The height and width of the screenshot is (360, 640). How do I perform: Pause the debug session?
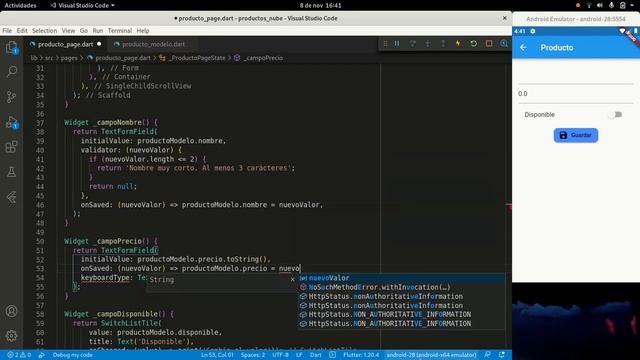pos(397,44)
